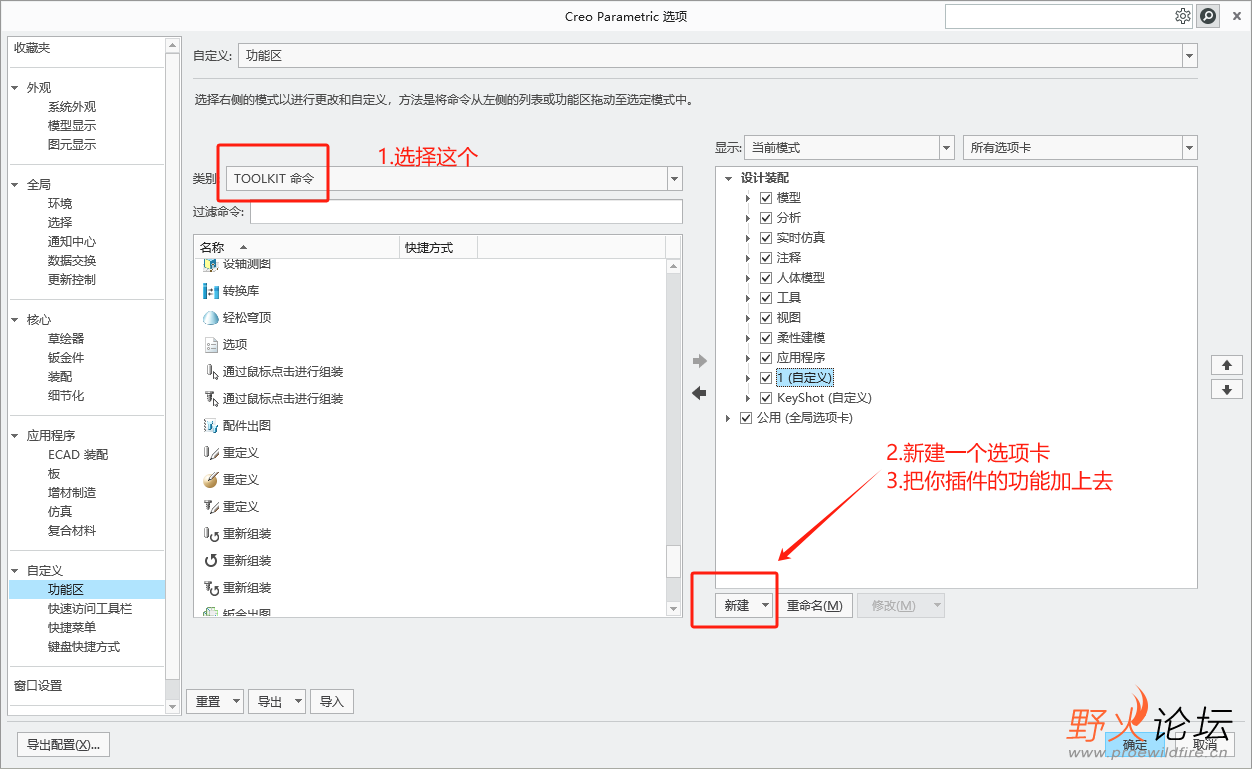Select 通过鼠标点击进行组装 with screw icon

coord(211,399)
